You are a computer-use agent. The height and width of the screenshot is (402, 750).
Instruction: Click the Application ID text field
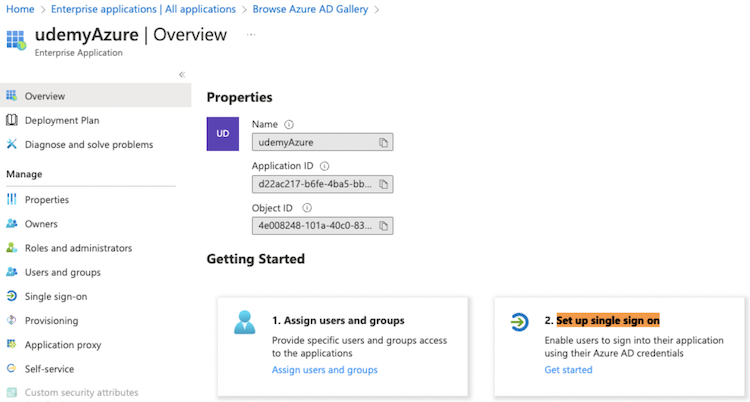click(314, 184)
